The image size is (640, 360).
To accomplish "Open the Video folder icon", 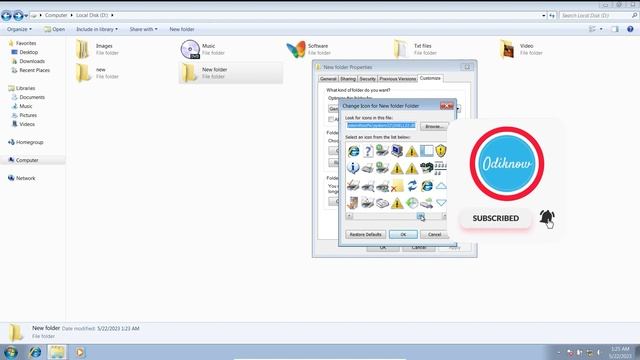I will [507, 49].
